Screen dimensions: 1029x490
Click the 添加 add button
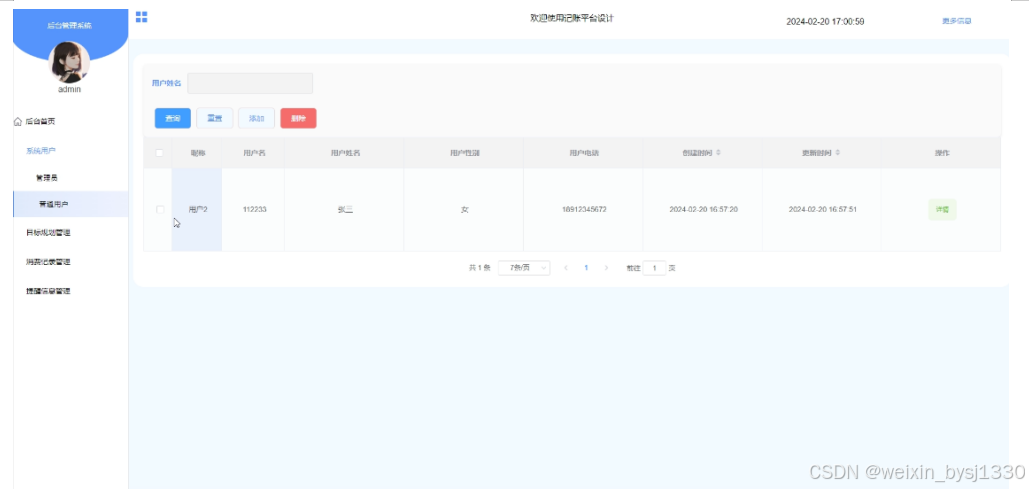coord(257,118)
